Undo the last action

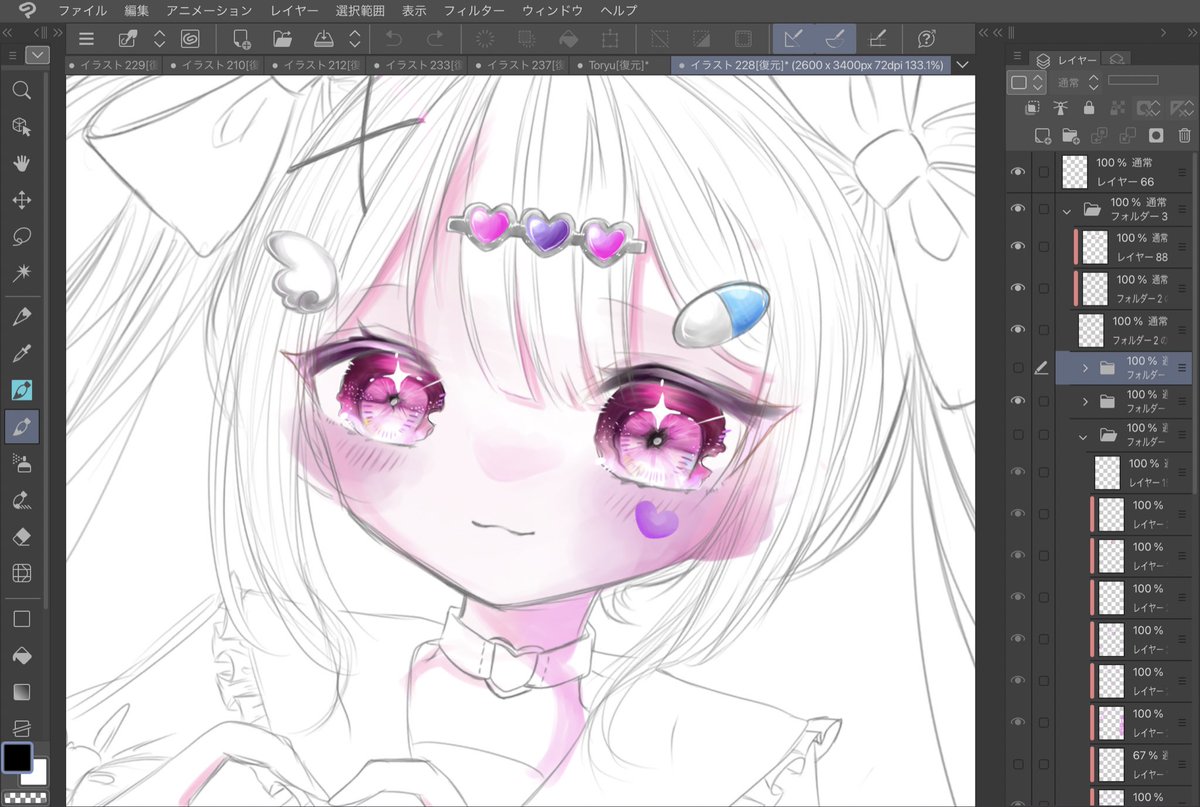(392, 39)
